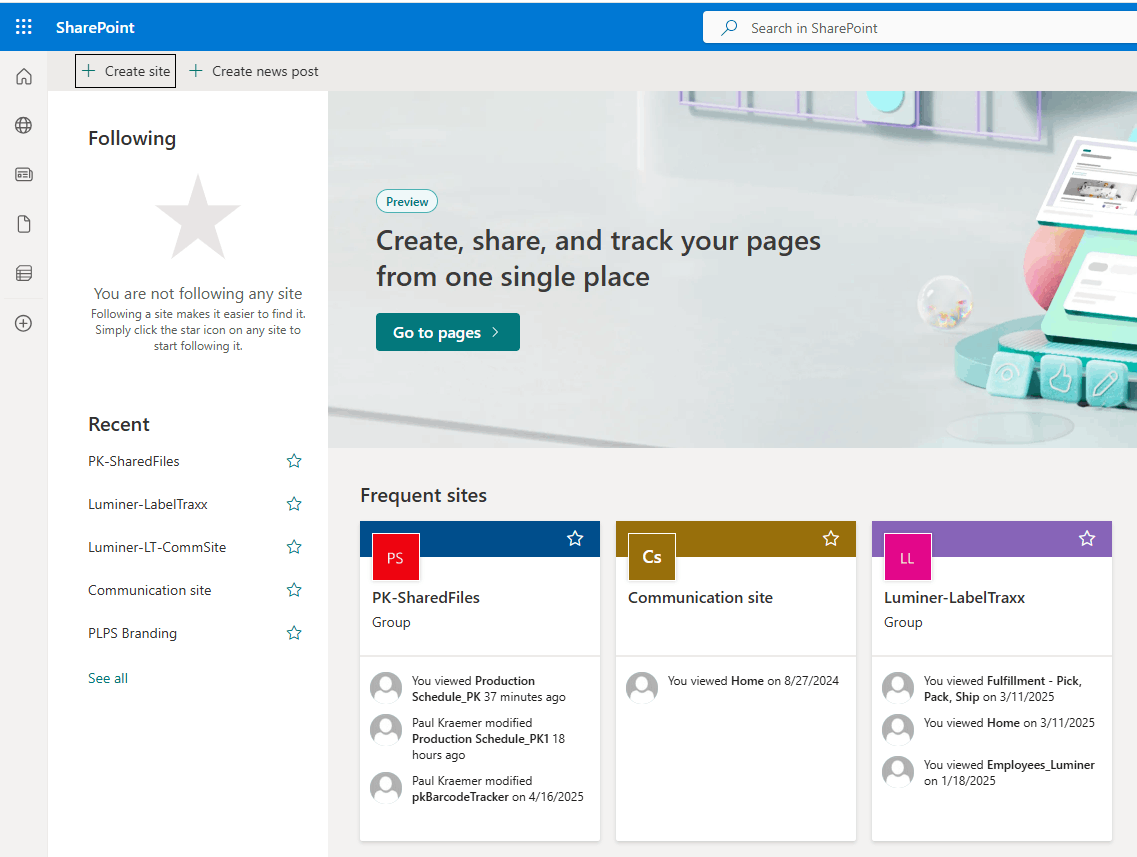
Task: Click the Create site button
Action: point(125,71)
